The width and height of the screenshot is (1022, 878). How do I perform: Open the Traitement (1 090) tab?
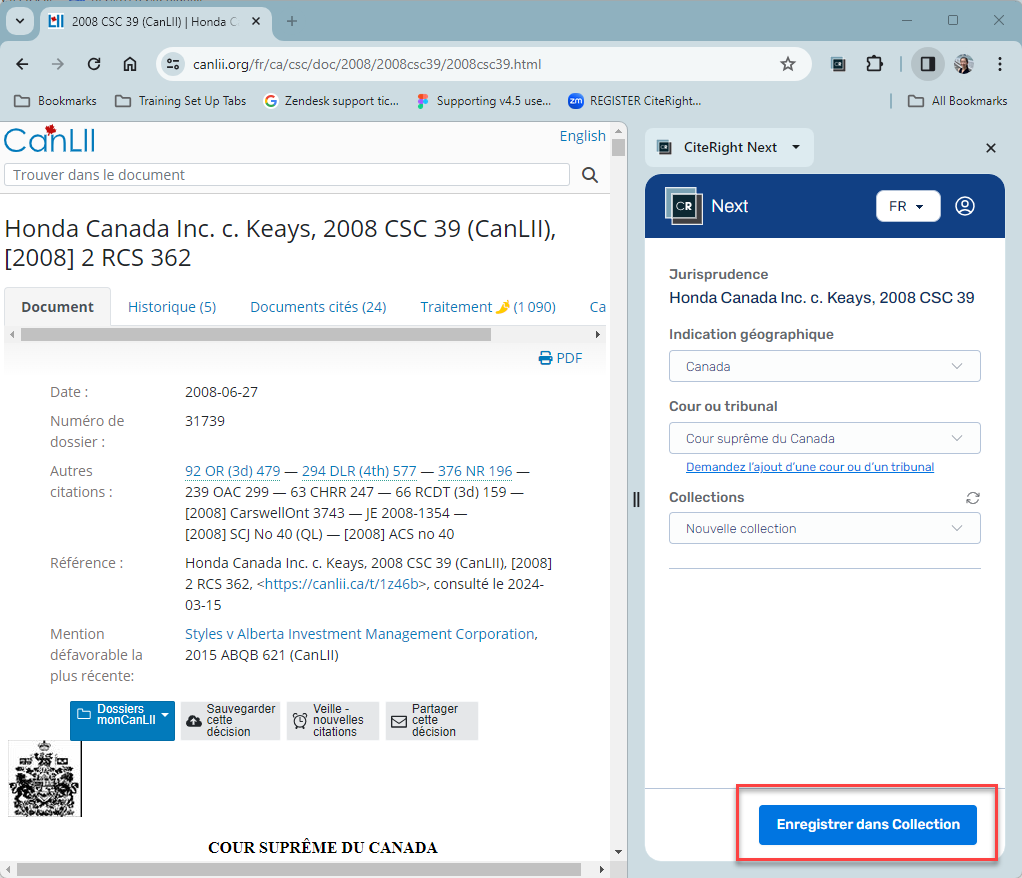pos(488,307)
